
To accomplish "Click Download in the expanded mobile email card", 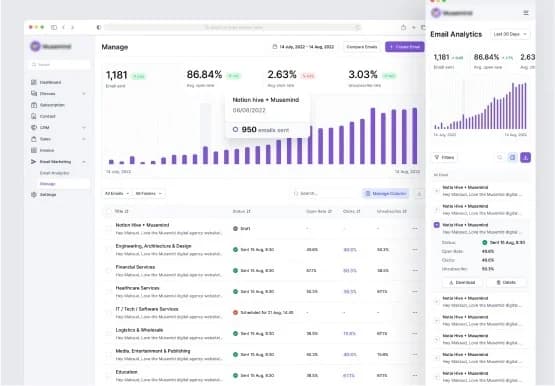I will 462,282.
